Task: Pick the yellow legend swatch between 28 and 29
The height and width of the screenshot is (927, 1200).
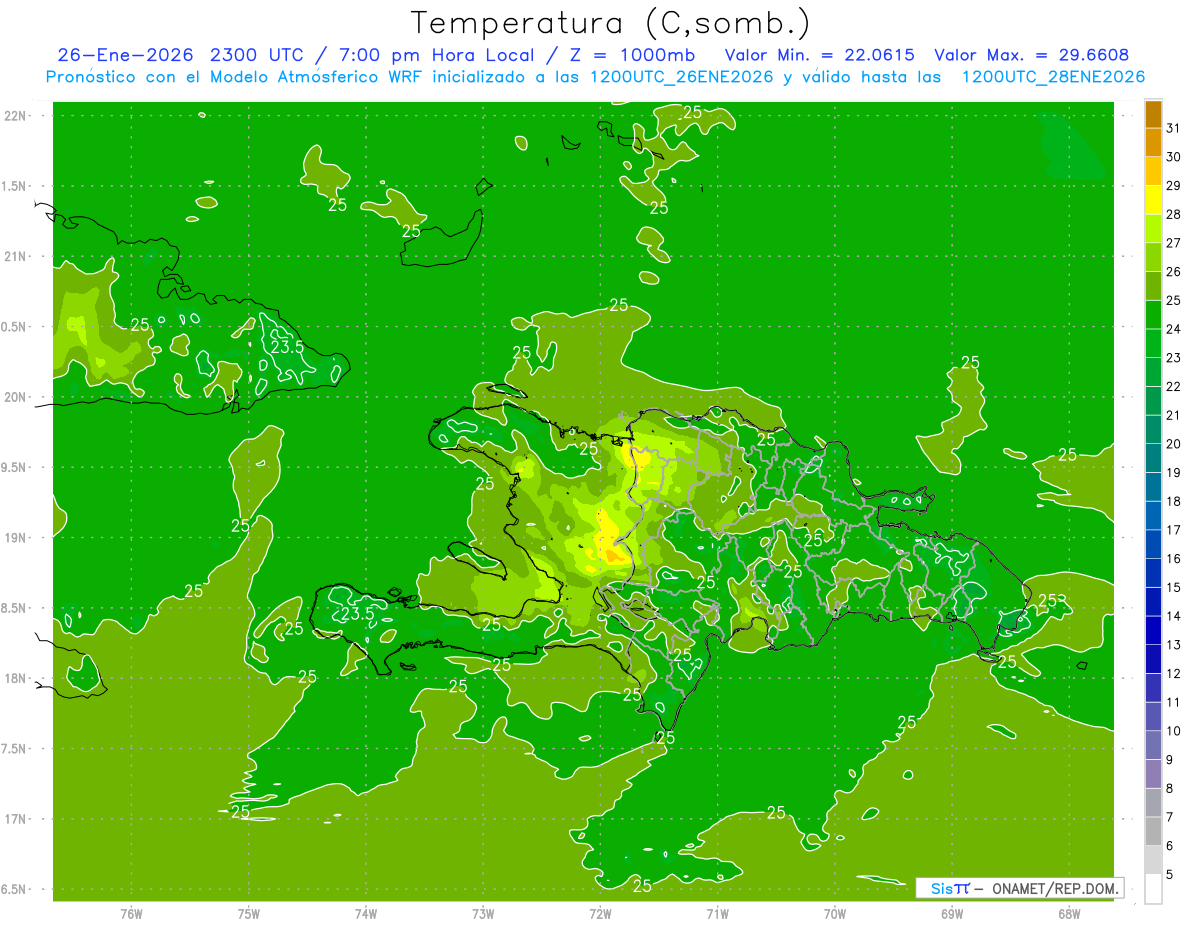Action: 1153,200
